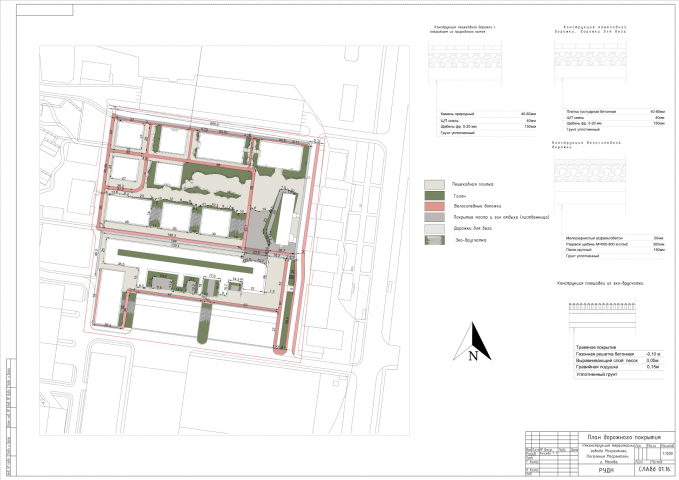Click 'Газонная решетка бетонная' table row
This screenshot has height=480, width=679.
tap(620, 354)
